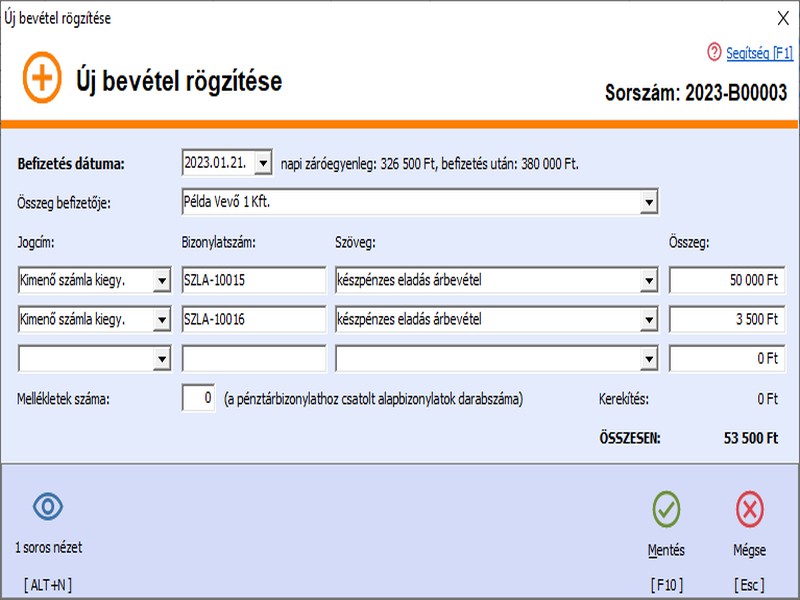Screen dimensions: 800x600
Task: Click the orange plus icon in the header
Action: (44, 76)
